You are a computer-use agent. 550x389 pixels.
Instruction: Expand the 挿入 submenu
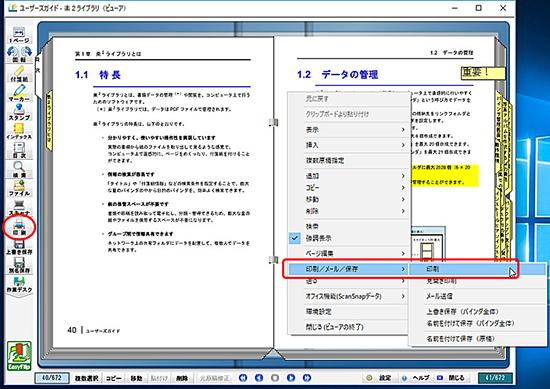pos(349,145)
